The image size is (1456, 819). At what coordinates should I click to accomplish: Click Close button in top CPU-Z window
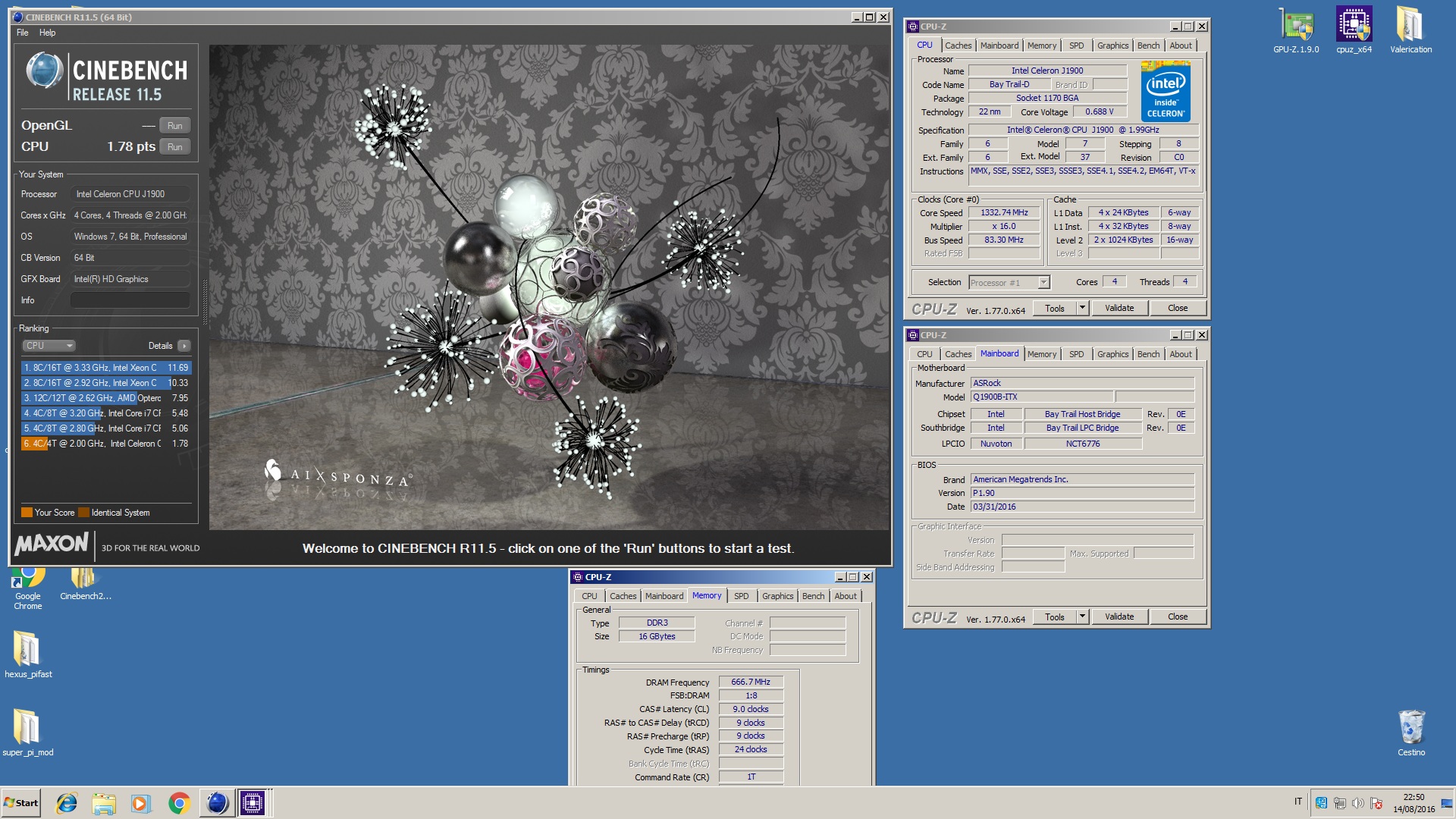[1178, 309]
